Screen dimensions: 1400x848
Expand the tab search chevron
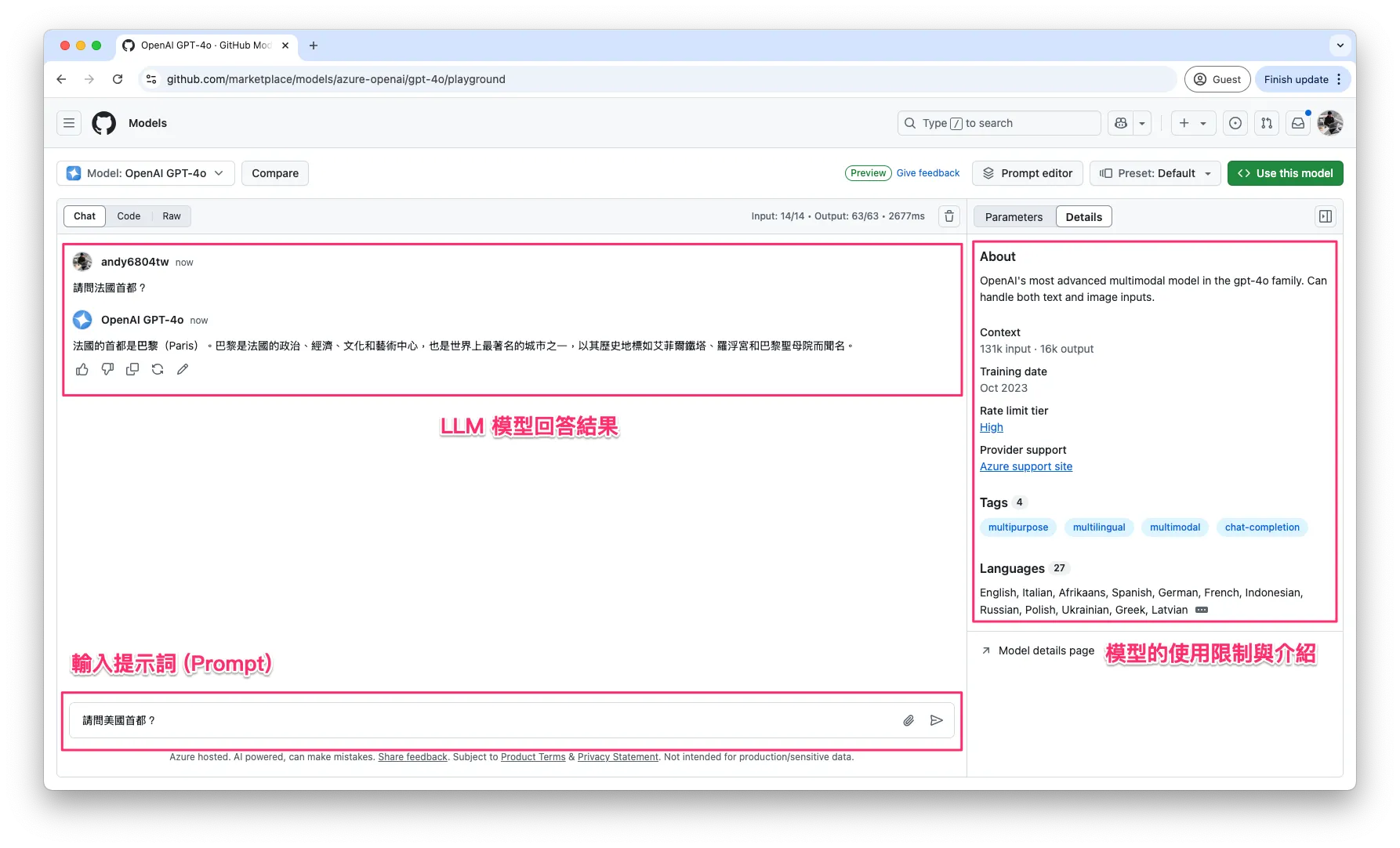click(x=1340, y=45)
